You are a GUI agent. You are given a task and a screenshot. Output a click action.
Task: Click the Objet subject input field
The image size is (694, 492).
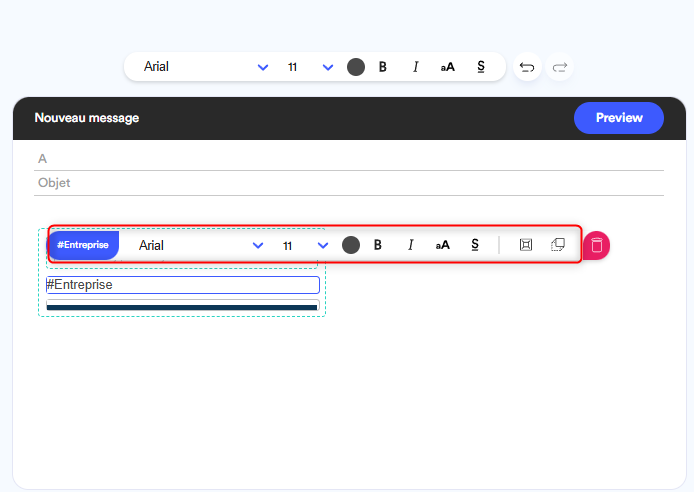349,183
